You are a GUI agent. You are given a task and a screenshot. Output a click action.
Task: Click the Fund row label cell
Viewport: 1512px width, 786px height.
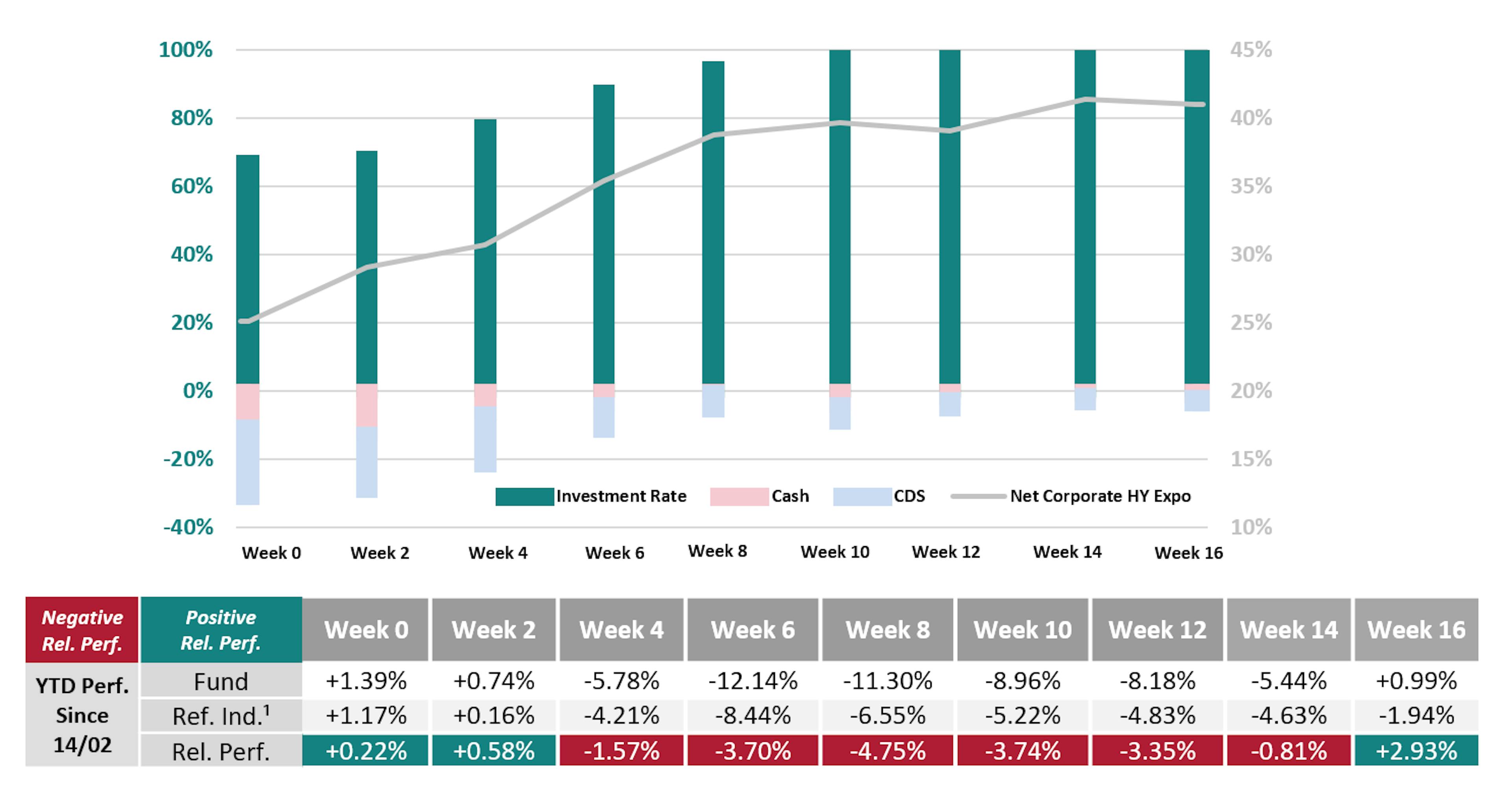(220, 682)
